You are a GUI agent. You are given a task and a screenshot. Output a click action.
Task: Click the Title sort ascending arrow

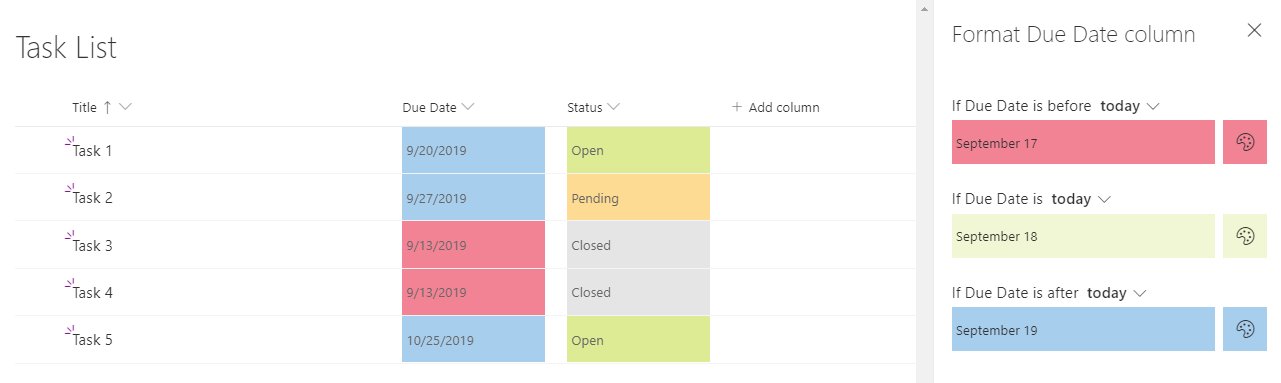click(107, 107)
